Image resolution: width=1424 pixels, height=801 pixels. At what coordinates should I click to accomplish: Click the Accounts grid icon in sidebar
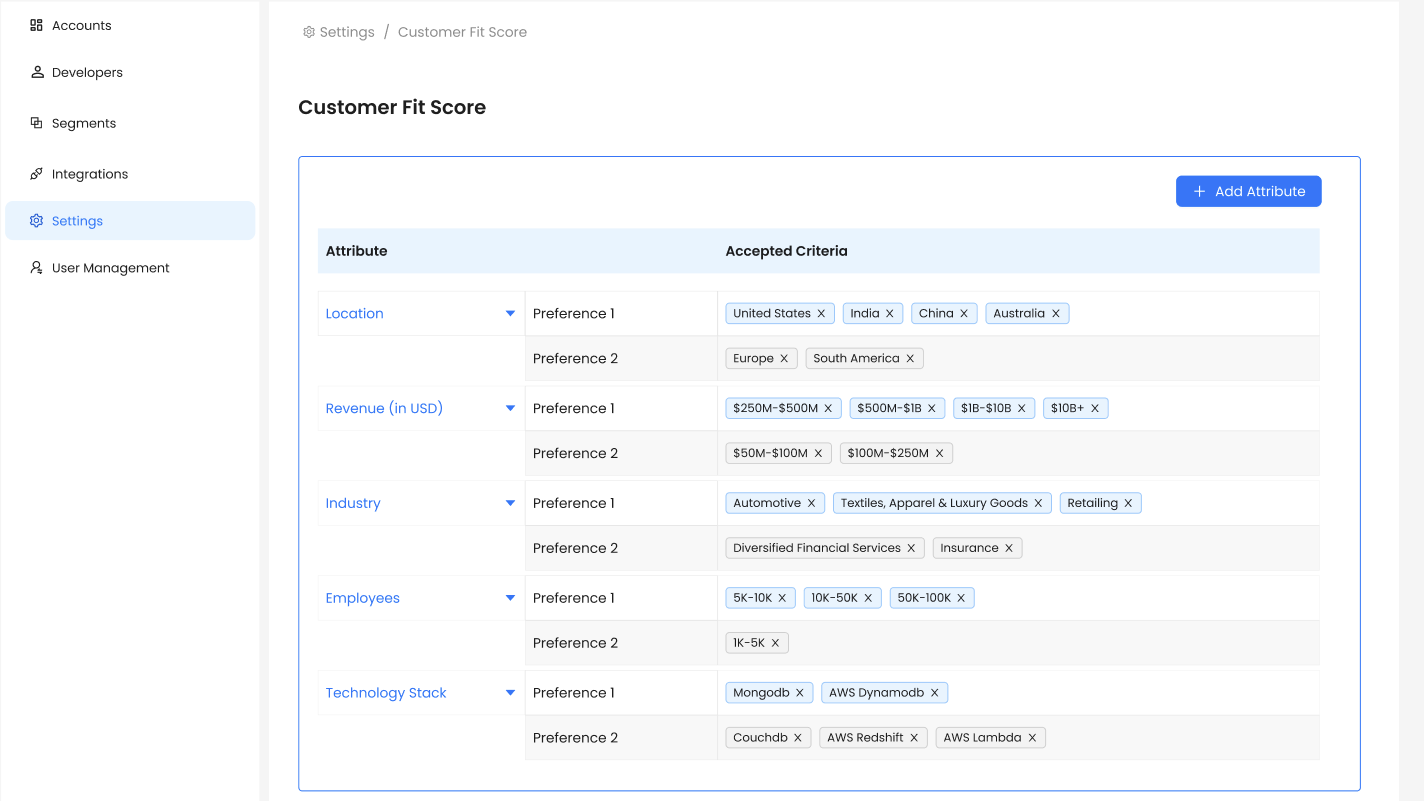click(37, 25)
